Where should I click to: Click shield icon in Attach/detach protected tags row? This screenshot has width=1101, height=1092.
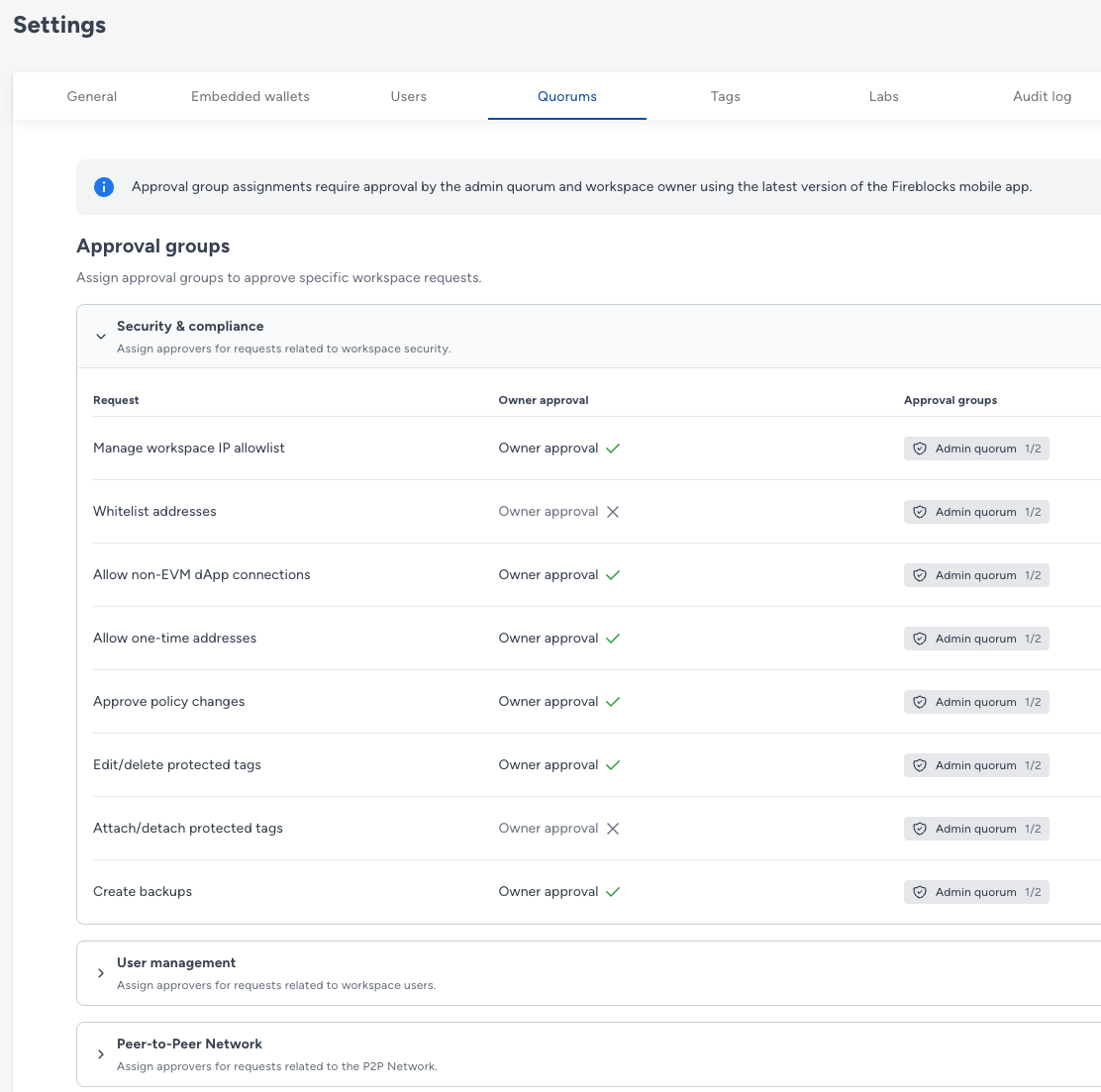(x=919, y=829)
